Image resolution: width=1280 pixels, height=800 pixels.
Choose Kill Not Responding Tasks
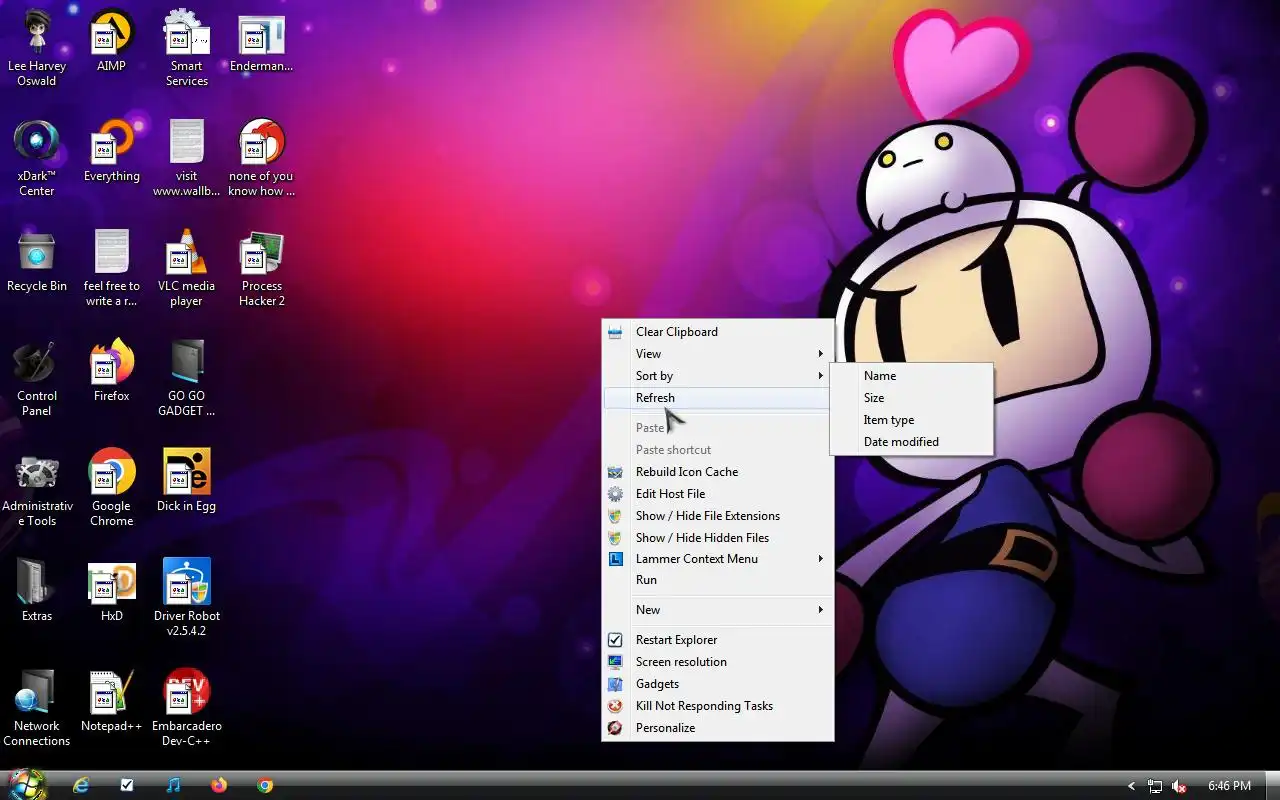(x=718, y=706)
